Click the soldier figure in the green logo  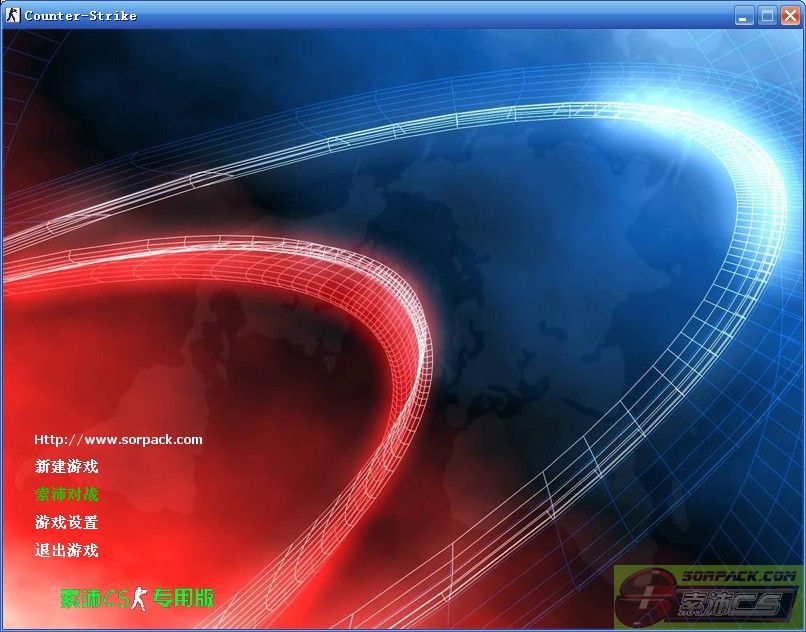pos(139,598)
